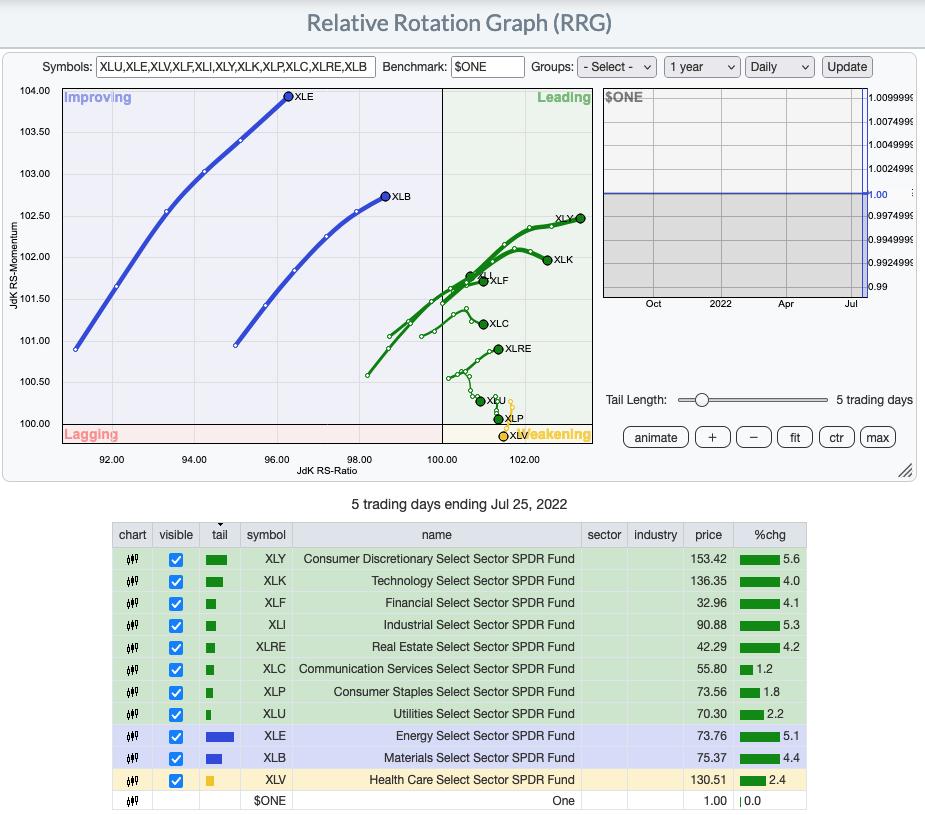Open chart icon for XLP row
The width and height of the screenshot is (925, 815).
pyautogui.click(x=132, y=692)
